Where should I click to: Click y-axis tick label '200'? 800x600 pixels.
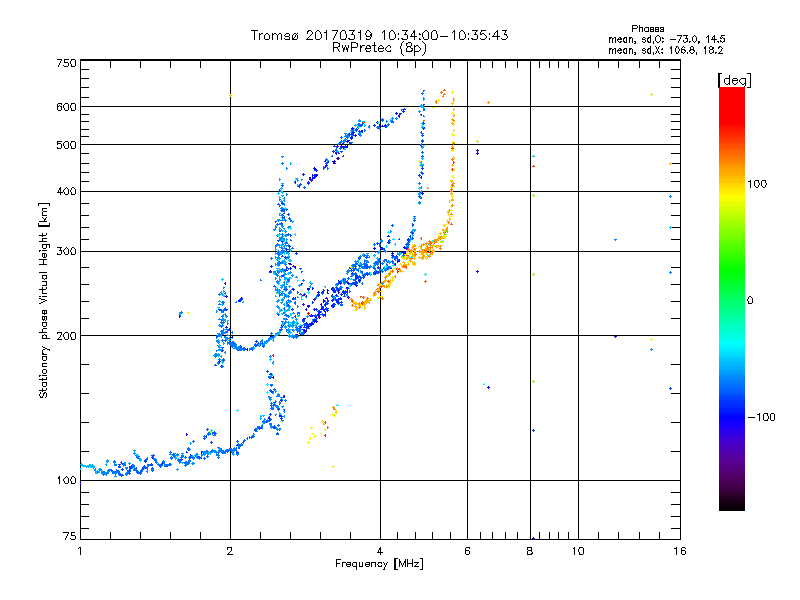(66, 336)
